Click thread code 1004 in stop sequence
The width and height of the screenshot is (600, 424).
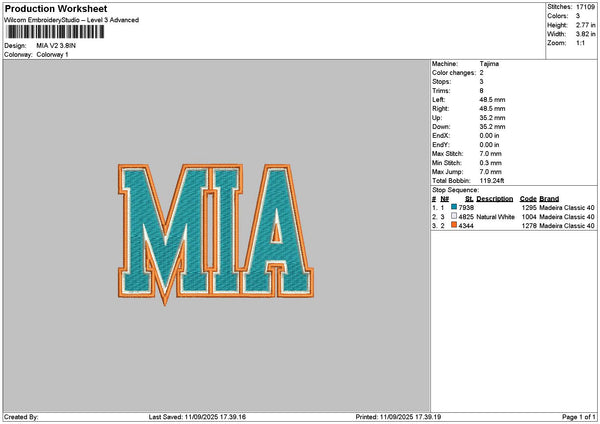[529, 217]
